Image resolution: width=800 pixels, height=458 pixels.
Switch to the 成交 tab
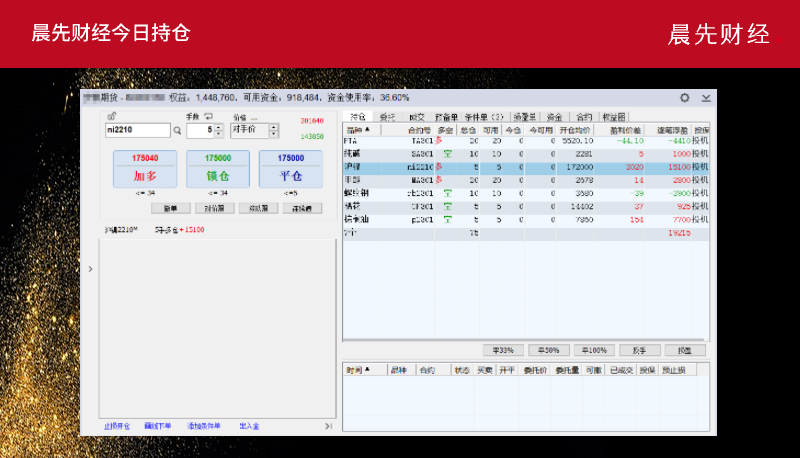(416, 117)
